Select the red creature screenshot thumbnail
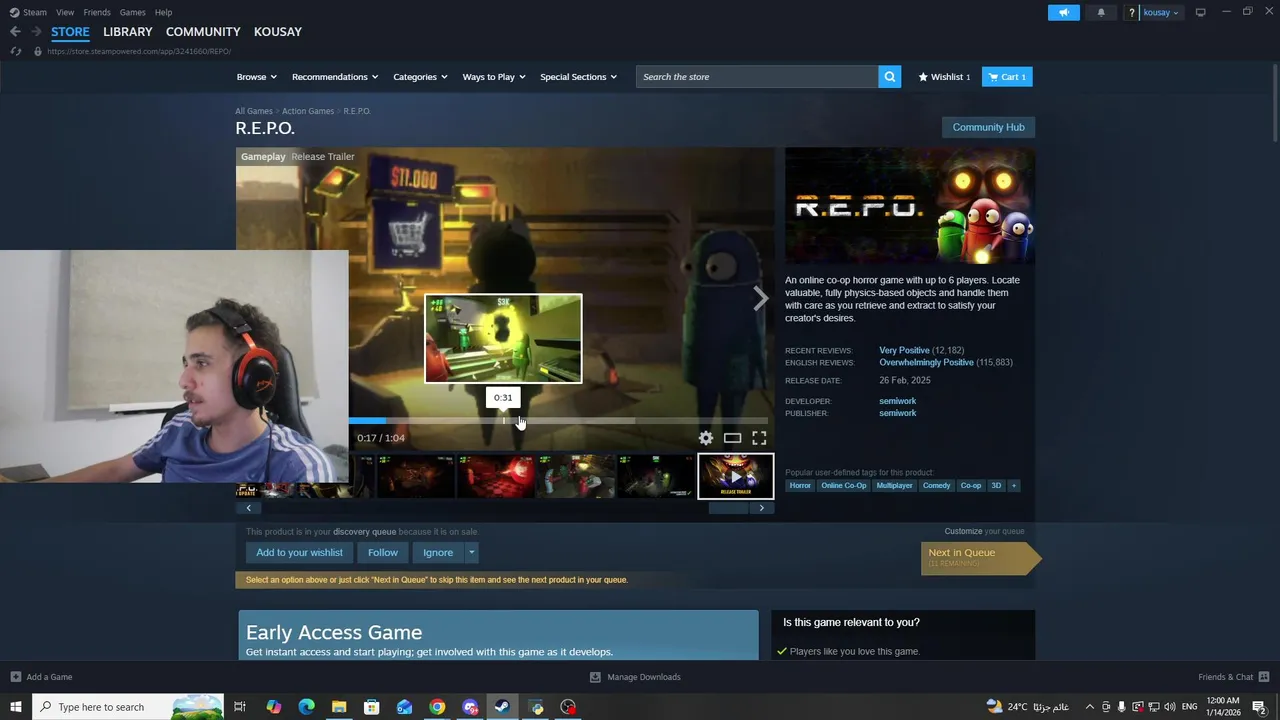1280x720 pixels. [496, 476]
